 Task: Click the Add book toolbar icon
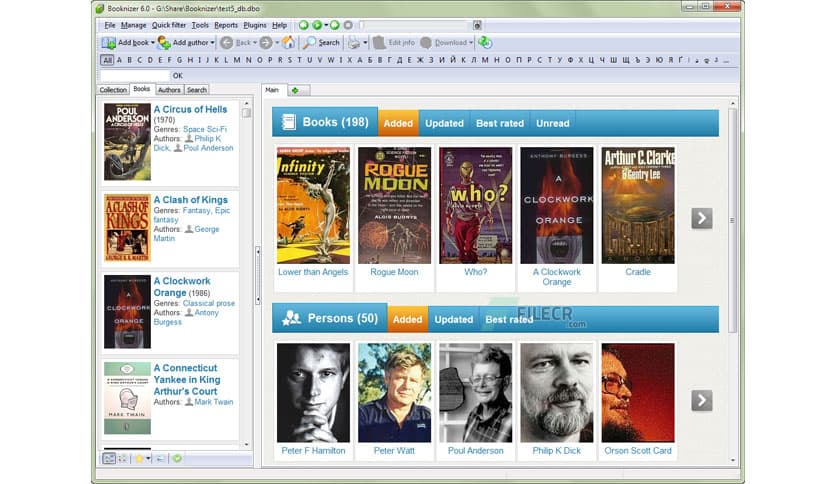click(x=108, y=43)
